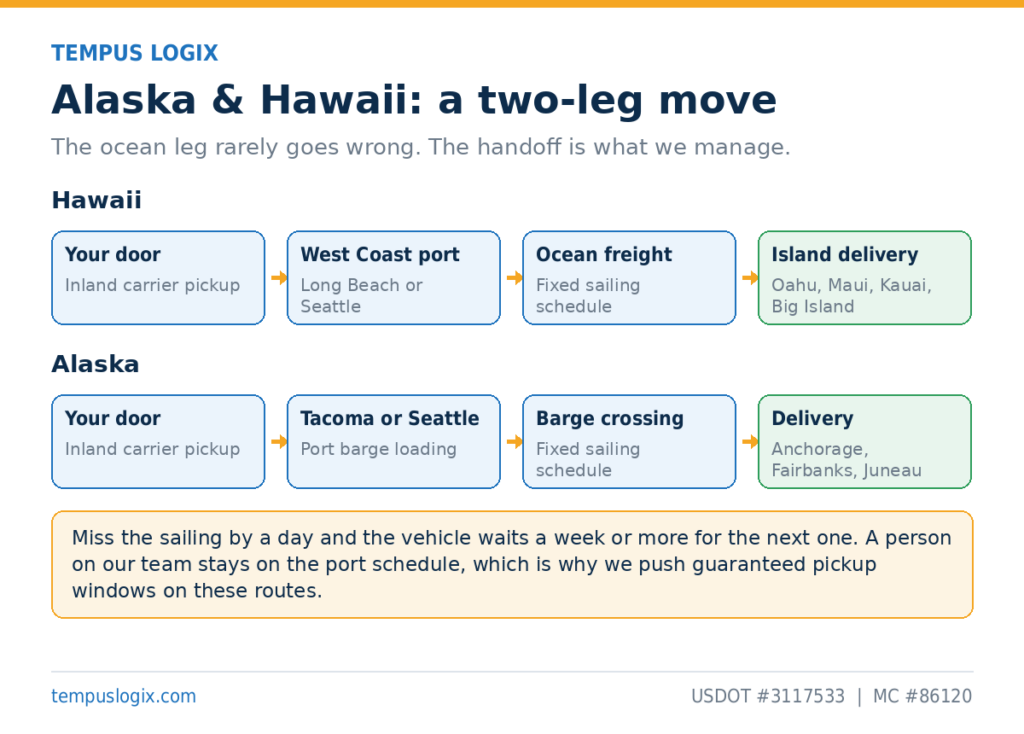The image size is (1024, 734).
Task: Click the orange missed-sailing warning note
Action: (512, 564)
